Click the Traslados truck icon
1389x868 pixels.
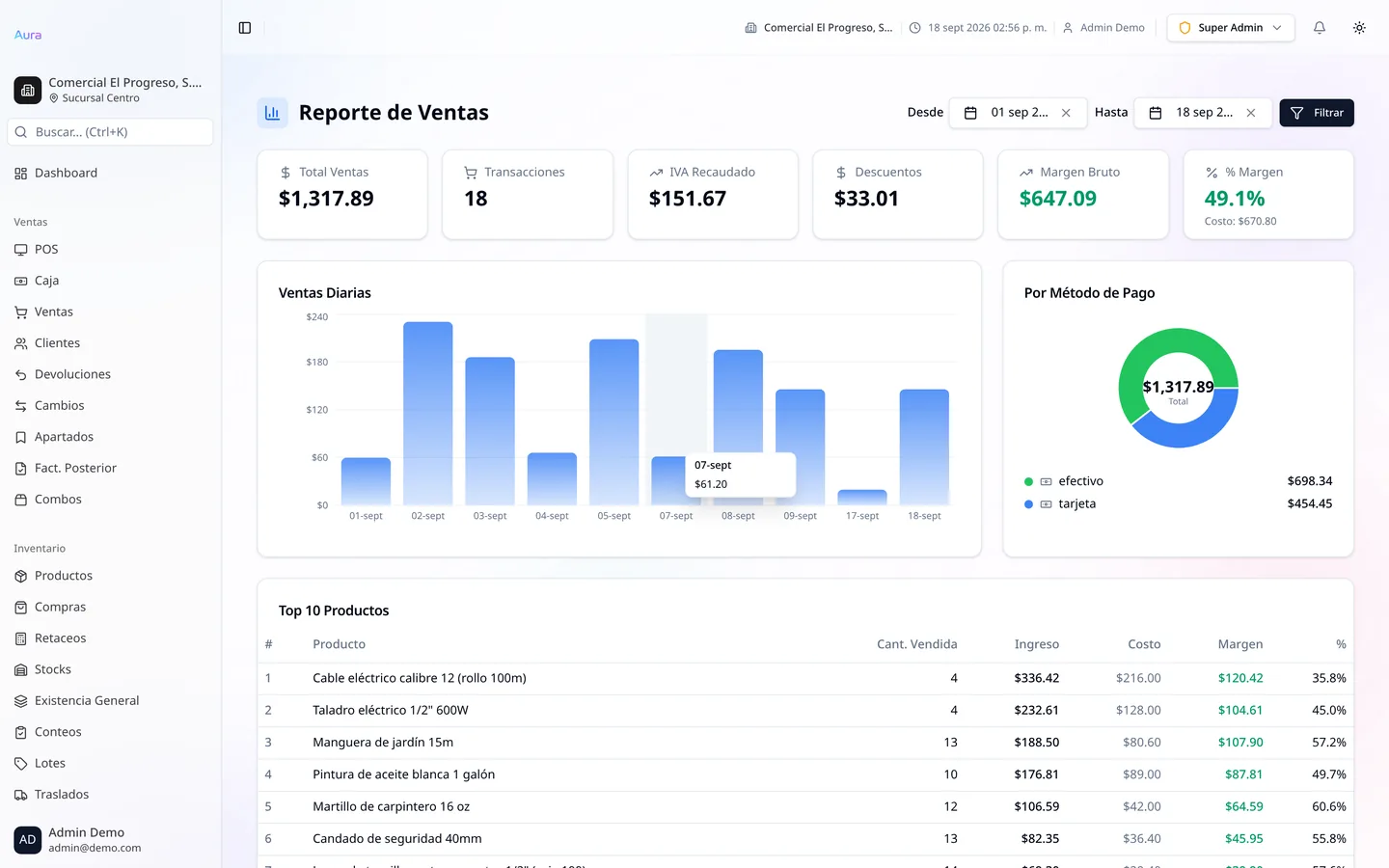pyautogui.click(x=21, y=795)
